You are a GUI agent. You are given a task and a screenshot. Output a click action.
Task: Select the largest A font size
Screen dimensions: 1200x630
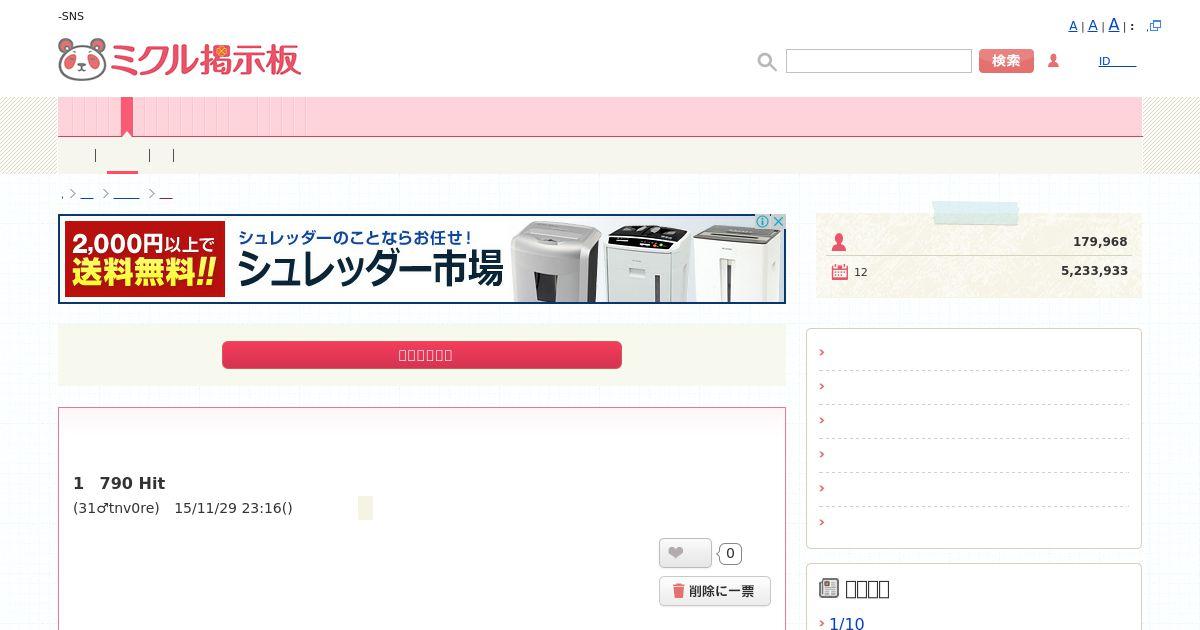(x=1114, y=25)
